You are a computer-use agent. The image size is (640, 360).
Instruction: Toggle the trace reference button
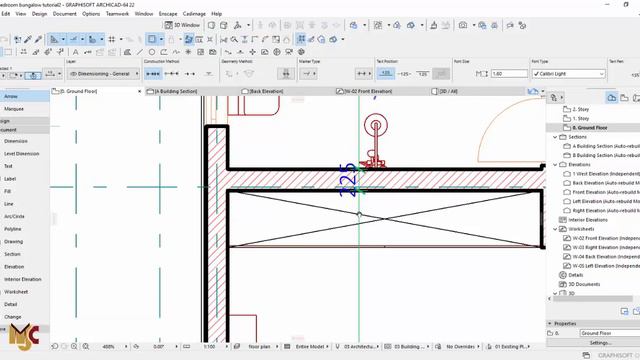[x=189, y=39]
